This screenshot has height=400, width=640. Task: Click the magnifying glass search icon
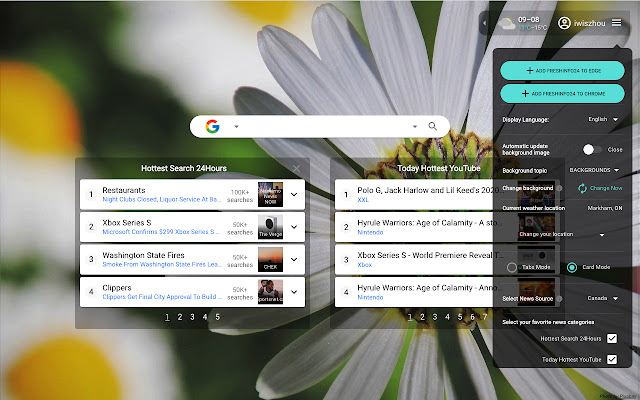tap(433, 127)
